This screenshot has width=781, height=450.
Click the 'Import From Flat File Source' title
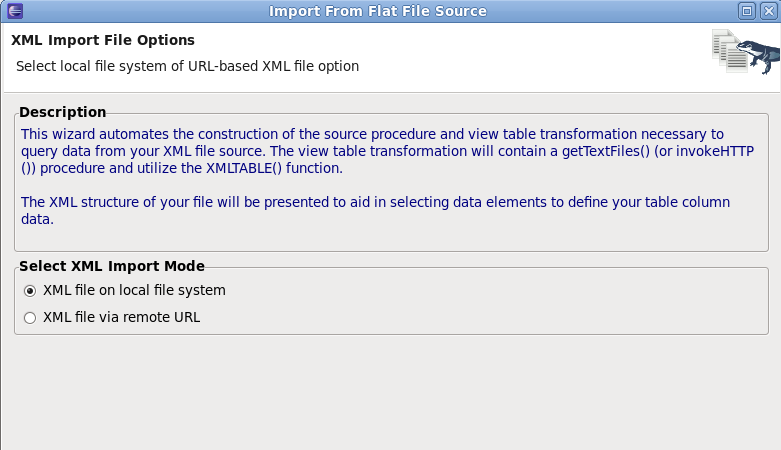pyautogui.click(x=378, y=11)
